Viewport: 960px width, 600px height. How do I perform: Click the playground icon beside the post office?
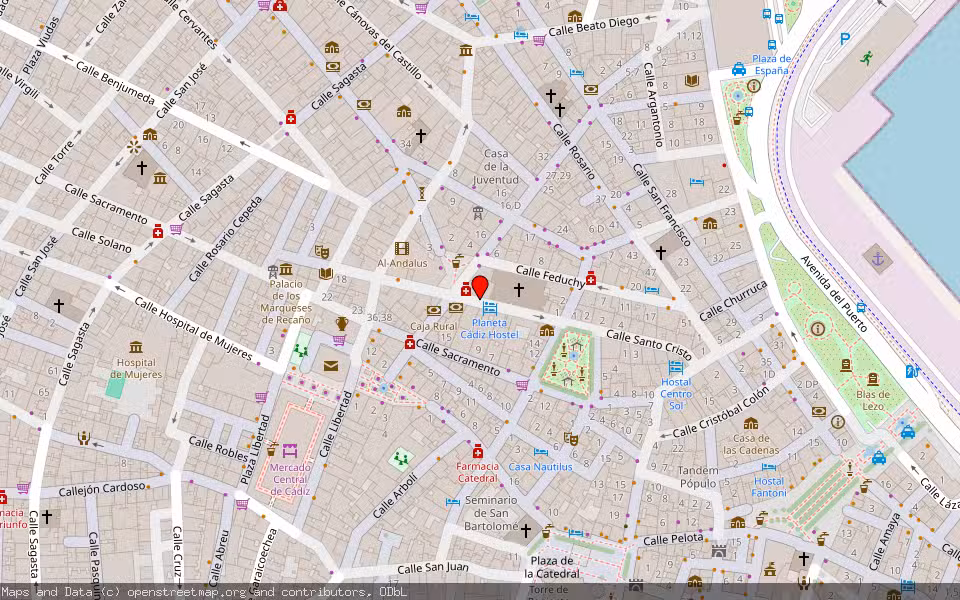(301, 351)
